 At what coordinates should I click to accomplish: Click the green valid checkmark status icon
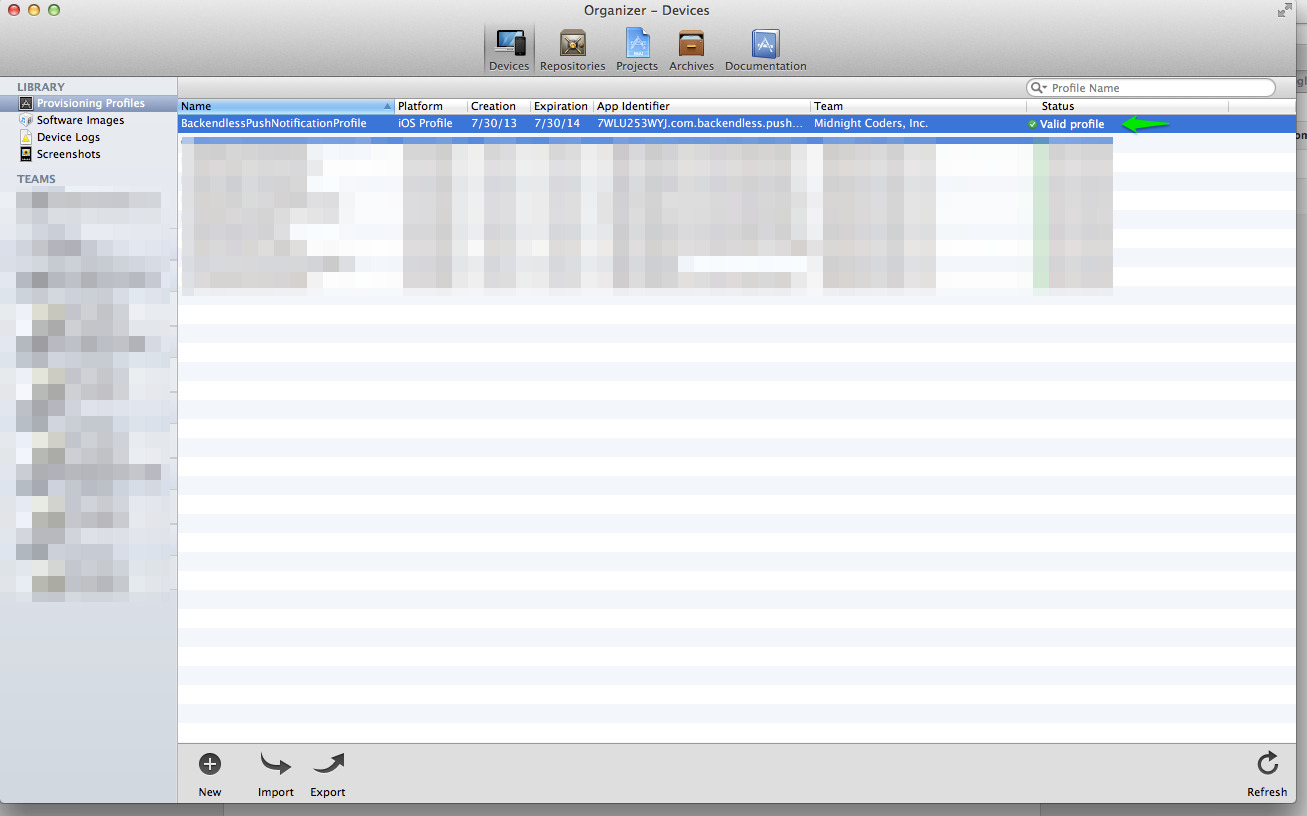(x=1033, y=124)
